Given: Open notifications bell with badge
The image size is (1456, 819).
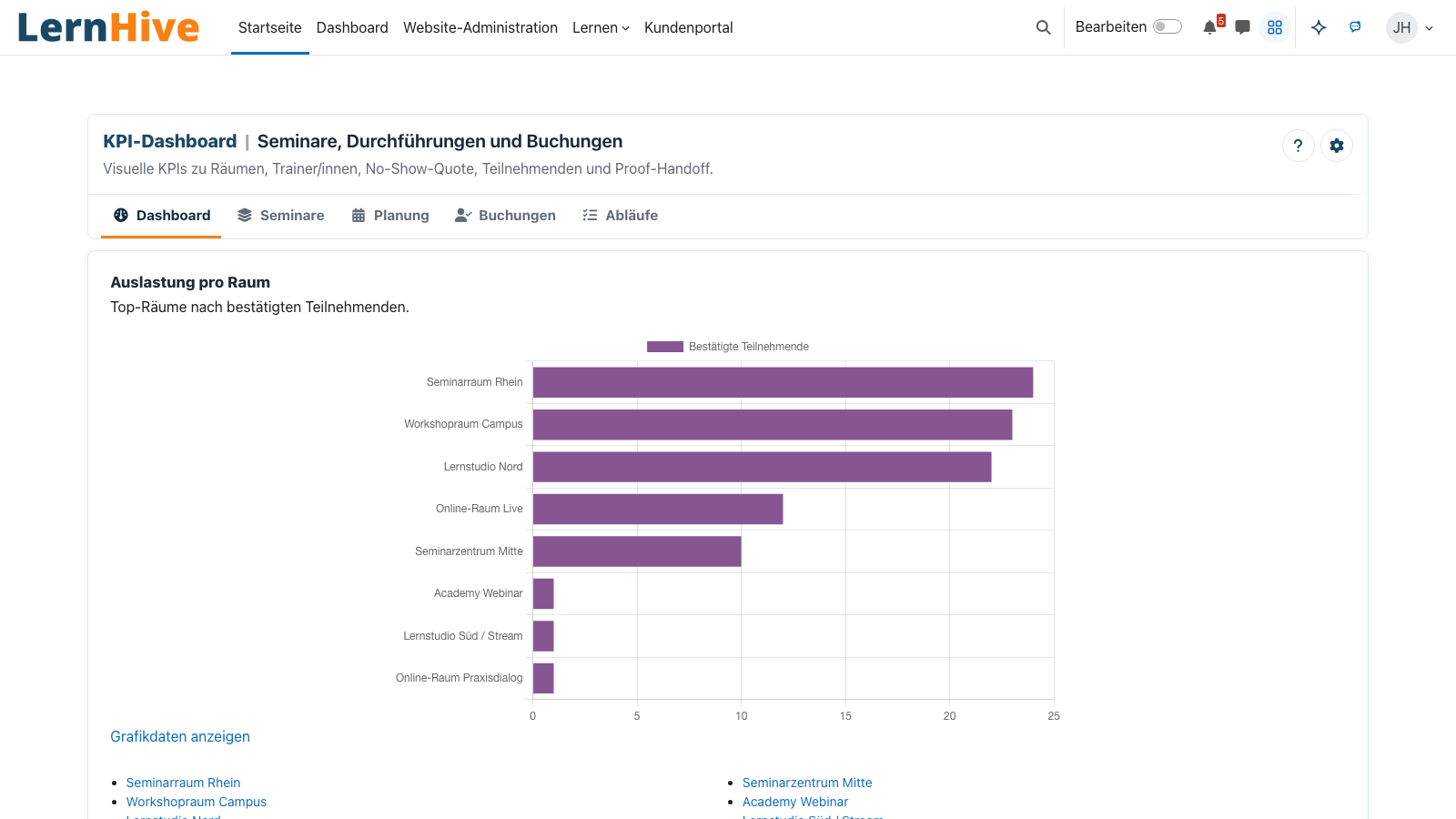Looking at the screenshot, I should 1211,26.
